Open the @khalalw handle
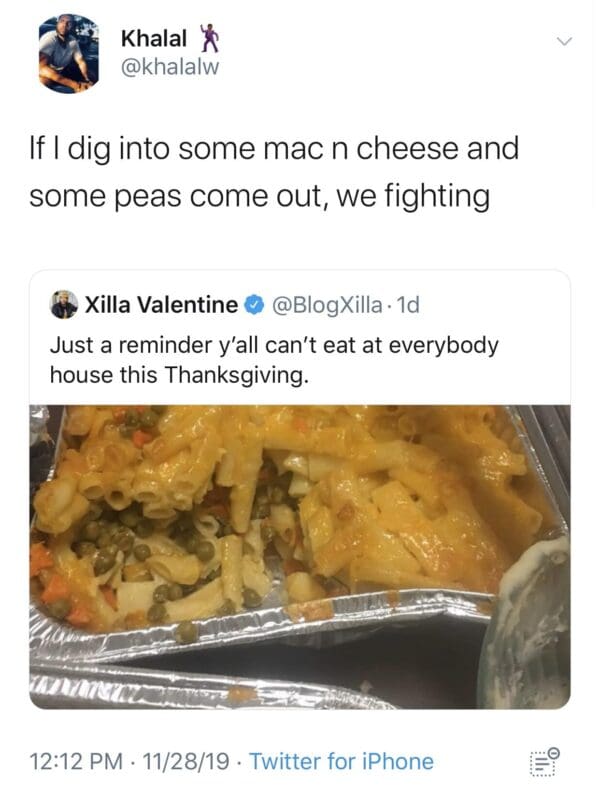This screenshot has height=793, width=600. tap(170, 66)
